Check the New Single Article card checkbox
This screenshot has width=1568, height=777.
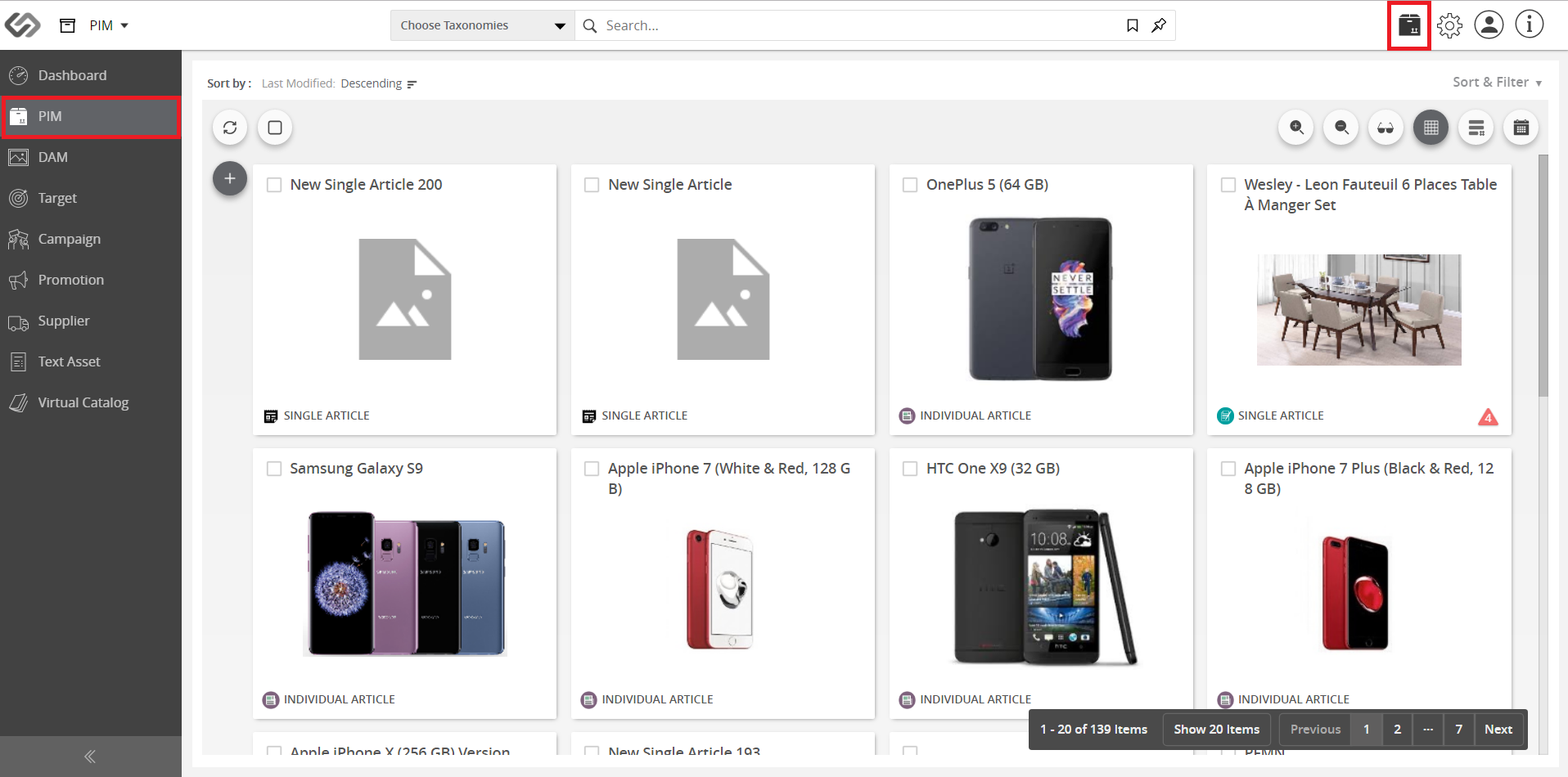point(592,185)
